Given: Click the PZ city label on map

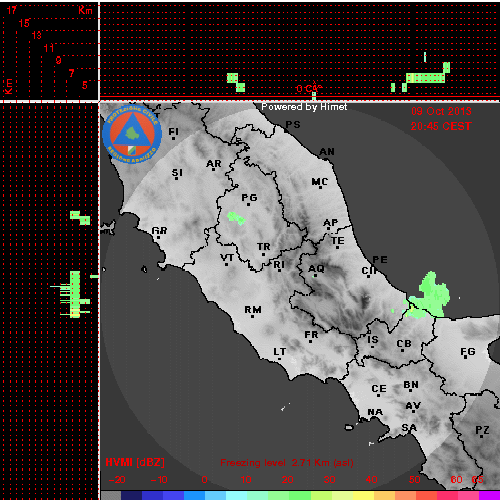Looking at the screenshot, I should pos(482,430).
